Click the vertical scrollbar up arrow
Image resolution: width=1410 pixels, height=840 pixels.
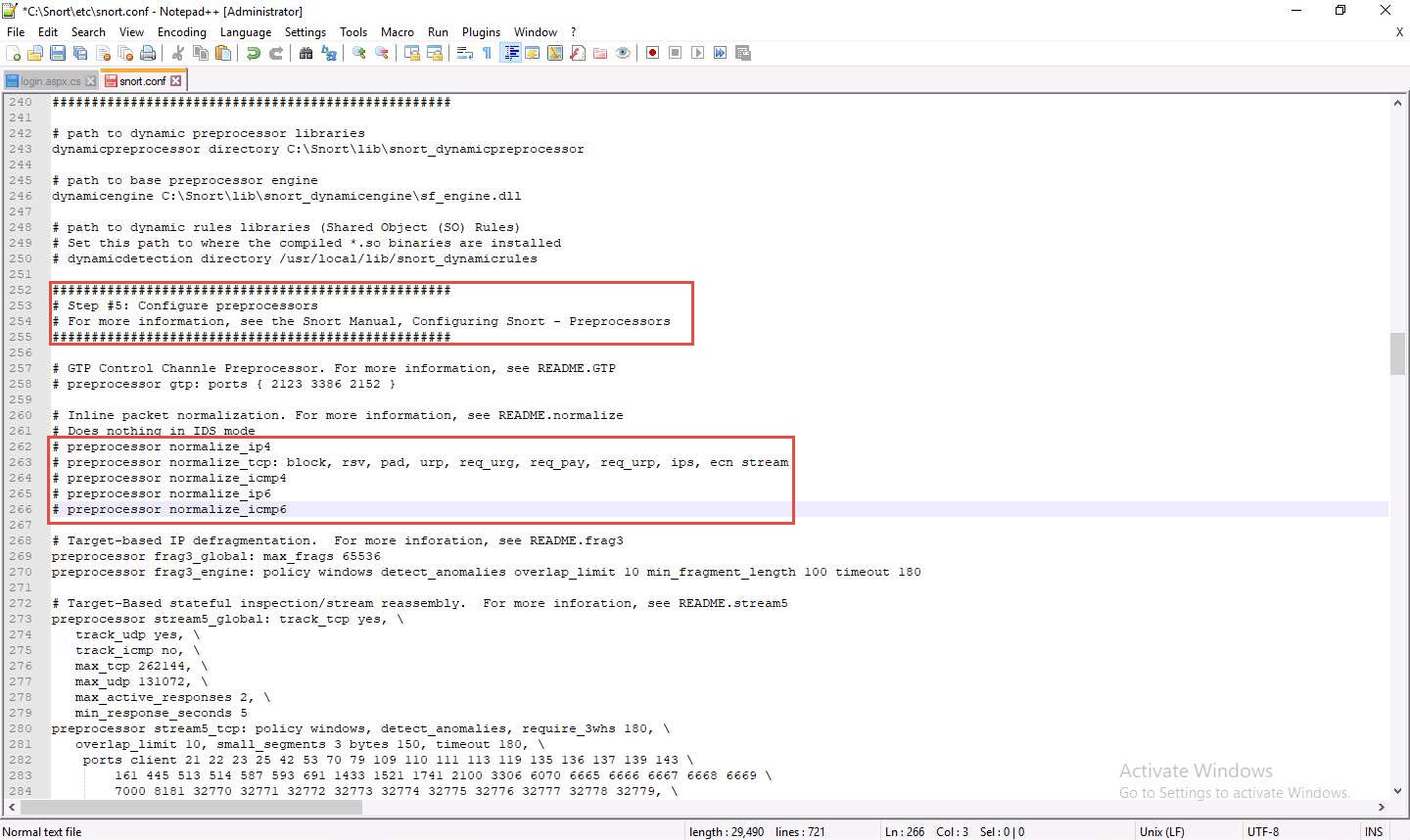1397,102
